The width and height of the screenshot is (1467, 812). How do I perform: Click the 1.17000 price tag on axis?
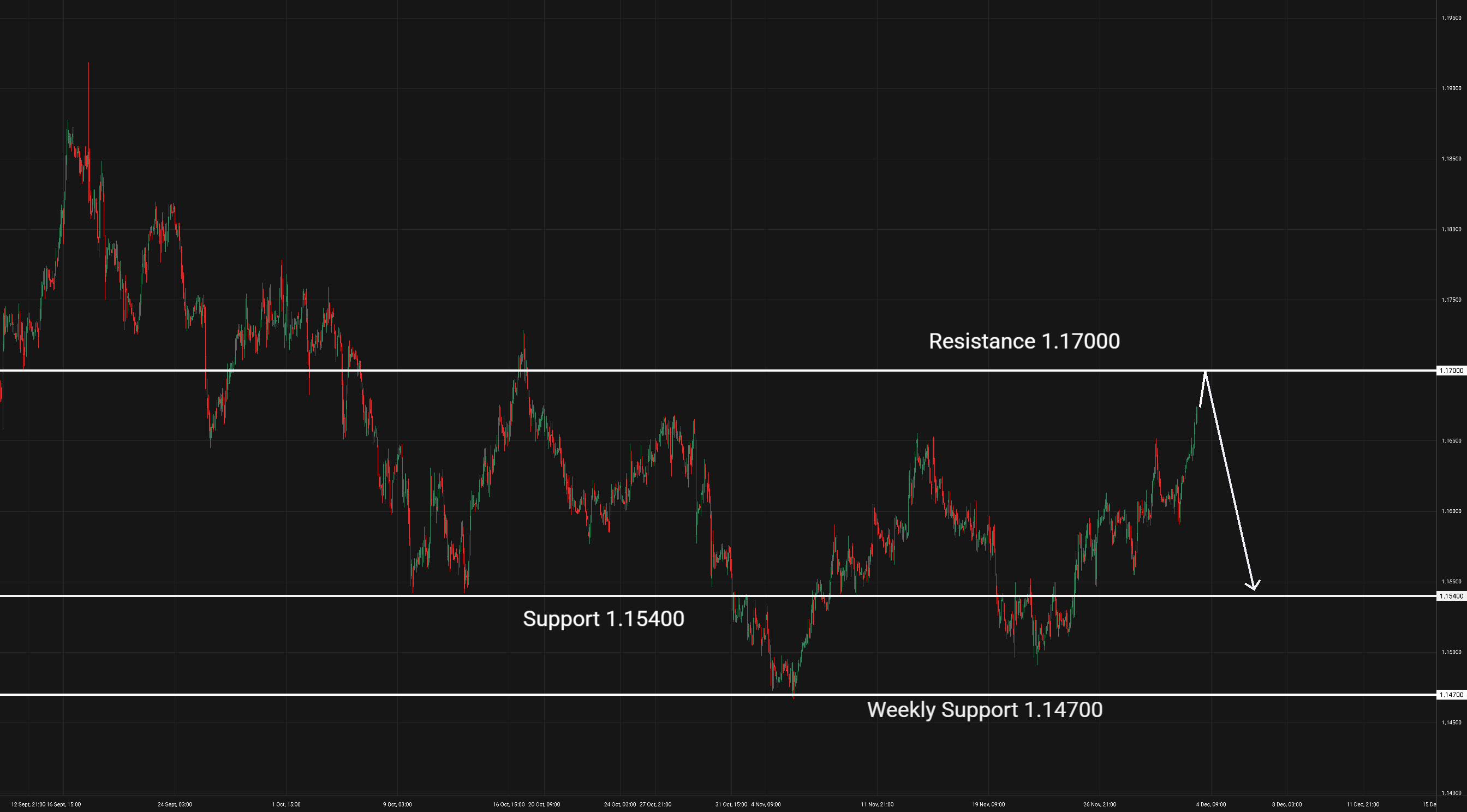click(1452, 371)
